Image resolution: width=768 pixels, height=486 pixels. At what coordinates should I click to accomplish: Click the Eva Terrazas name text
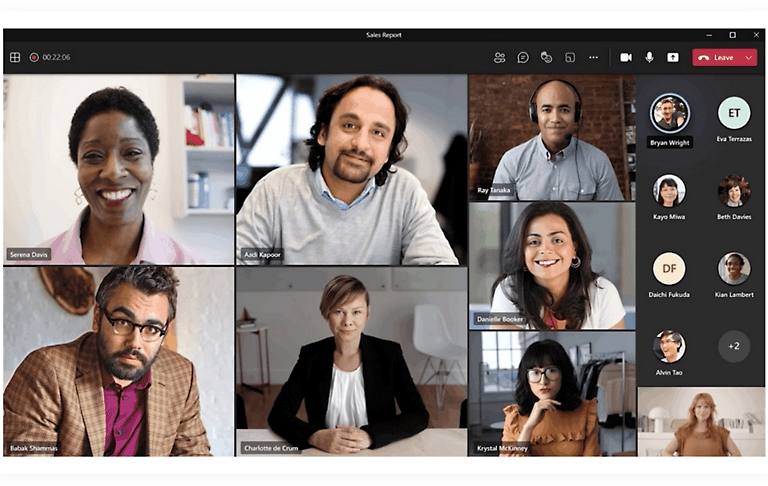coord(734,139)
